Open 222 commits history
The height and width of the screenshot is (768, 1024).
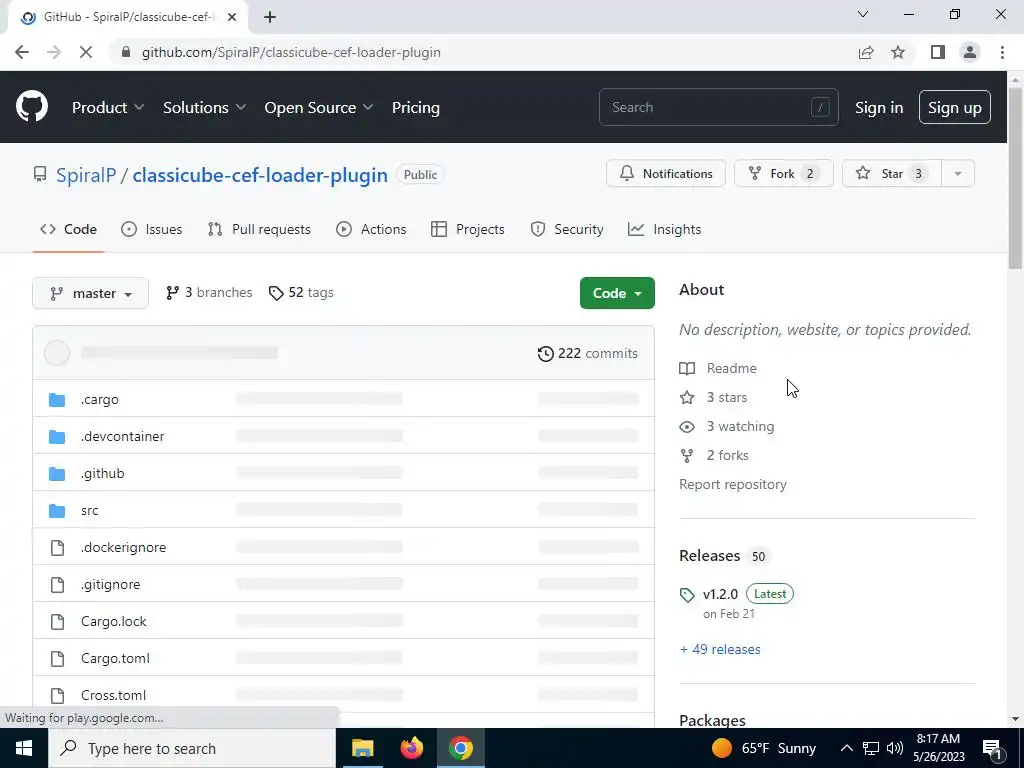pyautogui.click(x=588, y=353)
